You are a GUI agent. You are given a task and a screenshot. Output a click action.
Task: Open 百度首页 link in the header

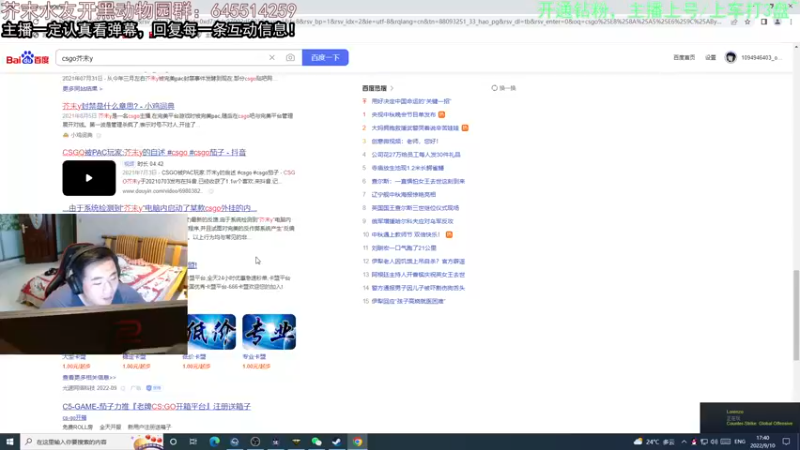click(684, 58)
